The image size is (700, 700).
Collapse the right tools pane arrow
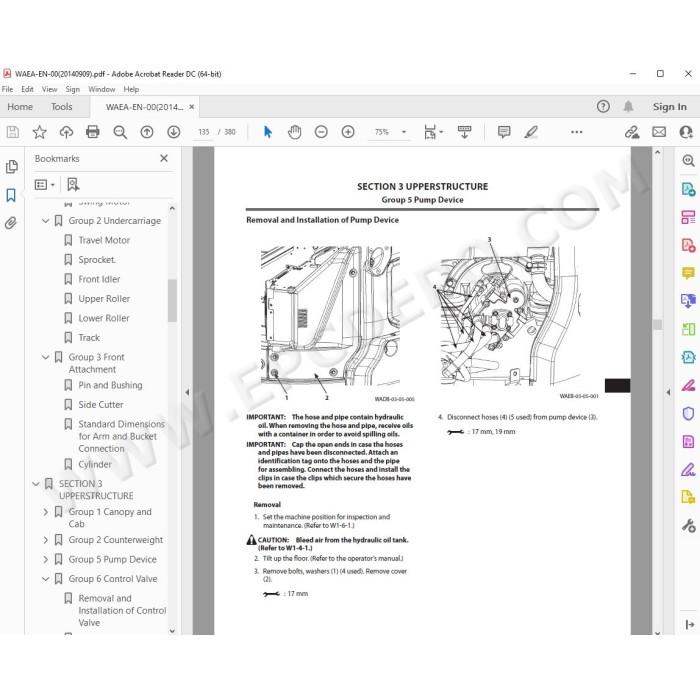tap(668, 392)
